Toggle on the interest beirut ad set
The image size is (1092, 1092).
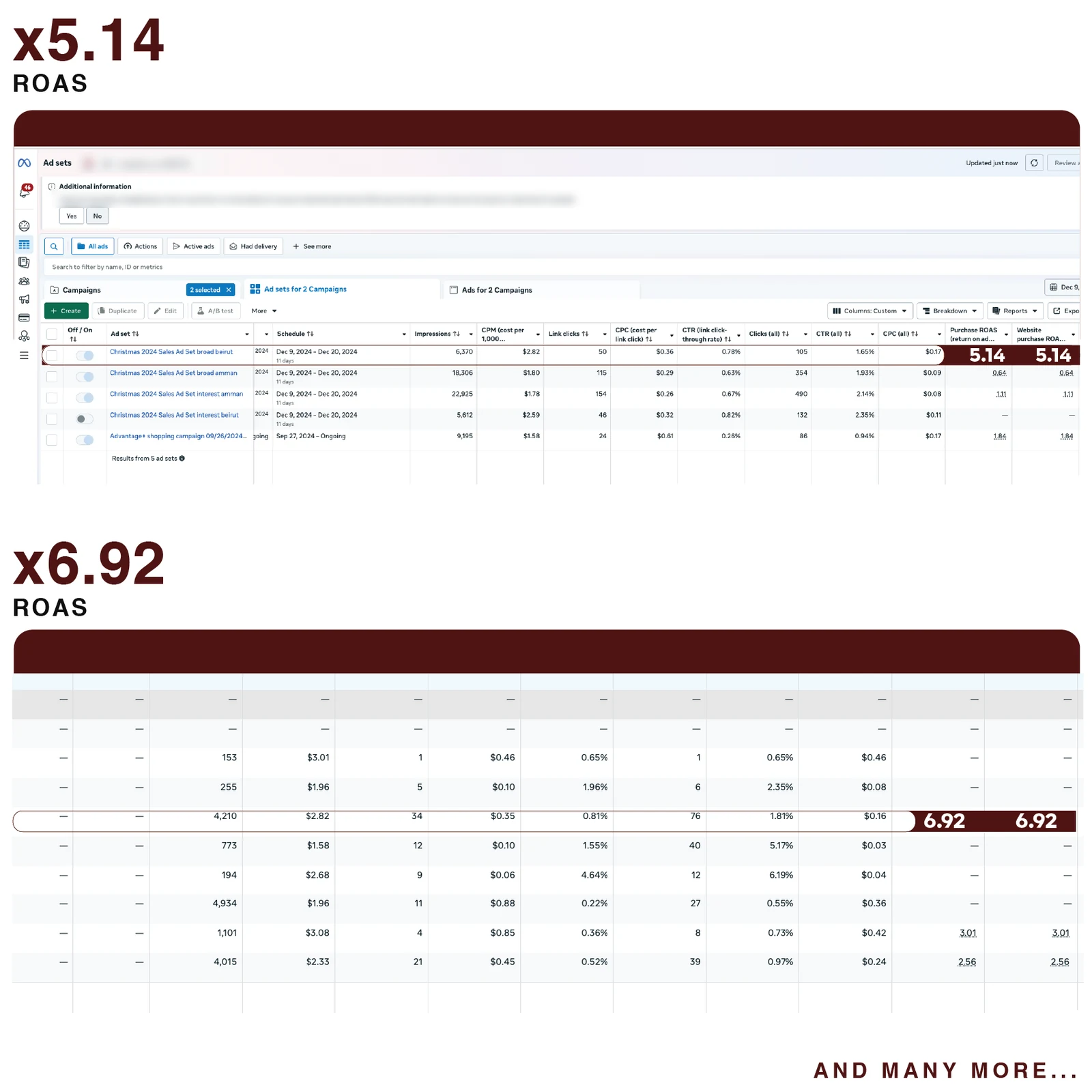[85, 419]
